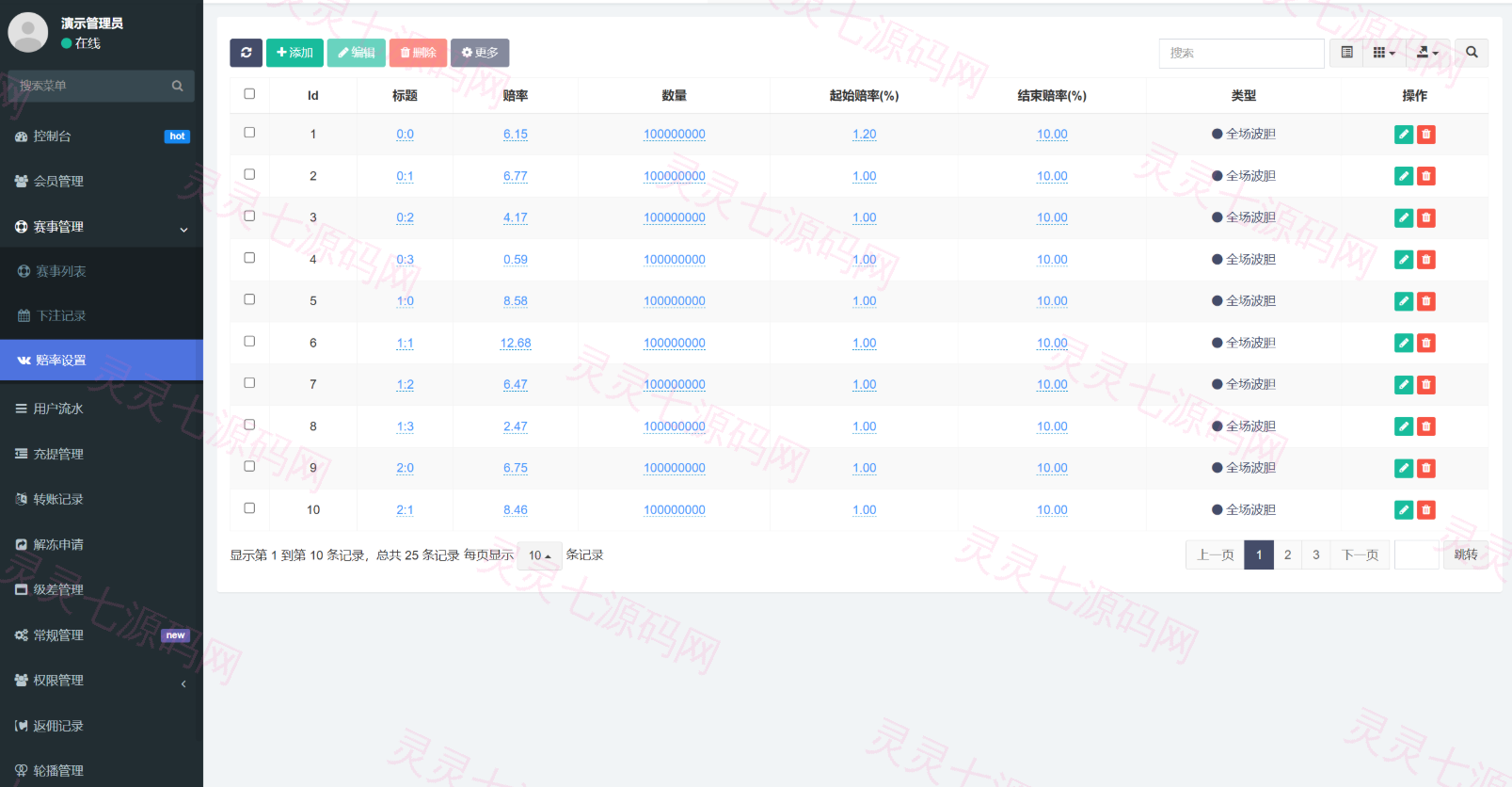1512x787 pixels.
Task: Click the refresh table button
Action: click(x=246, y=53)
